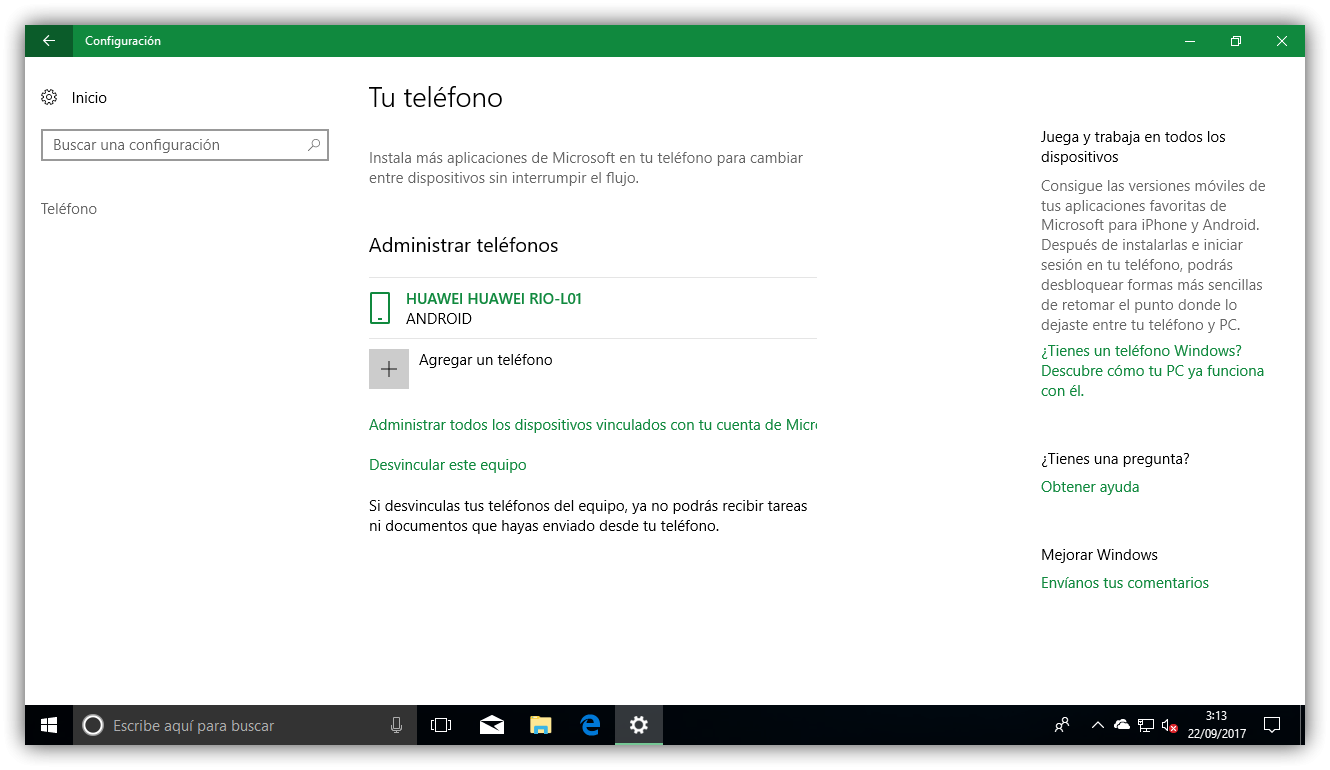Show hidden tray icons chevron

point(1098,725)
